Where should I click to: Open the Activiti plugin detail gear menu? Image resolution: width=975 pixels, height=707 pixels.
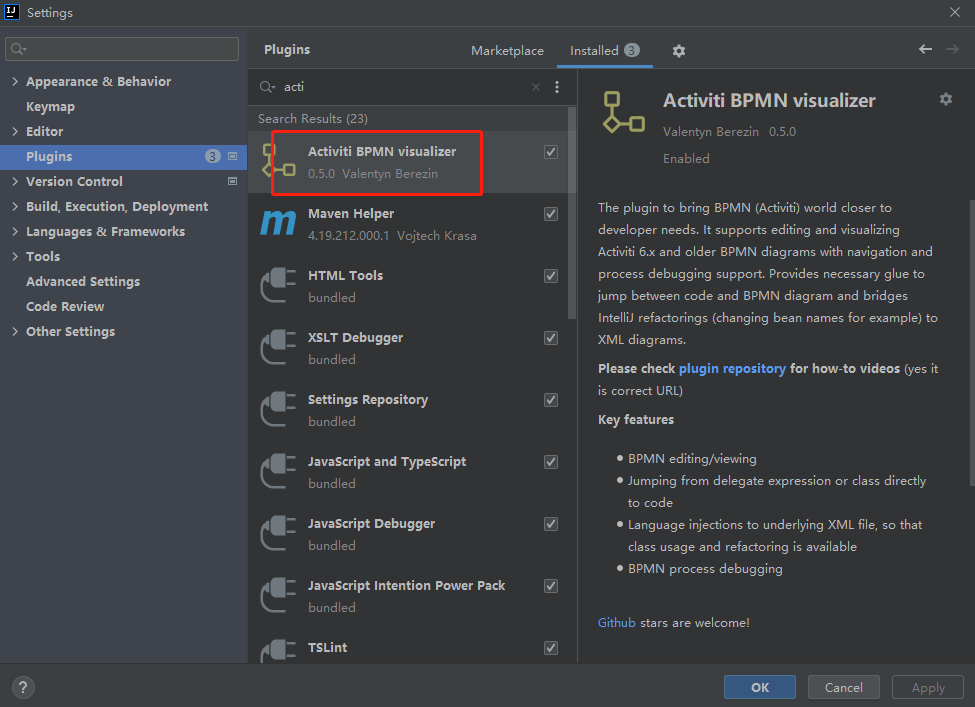946,99
